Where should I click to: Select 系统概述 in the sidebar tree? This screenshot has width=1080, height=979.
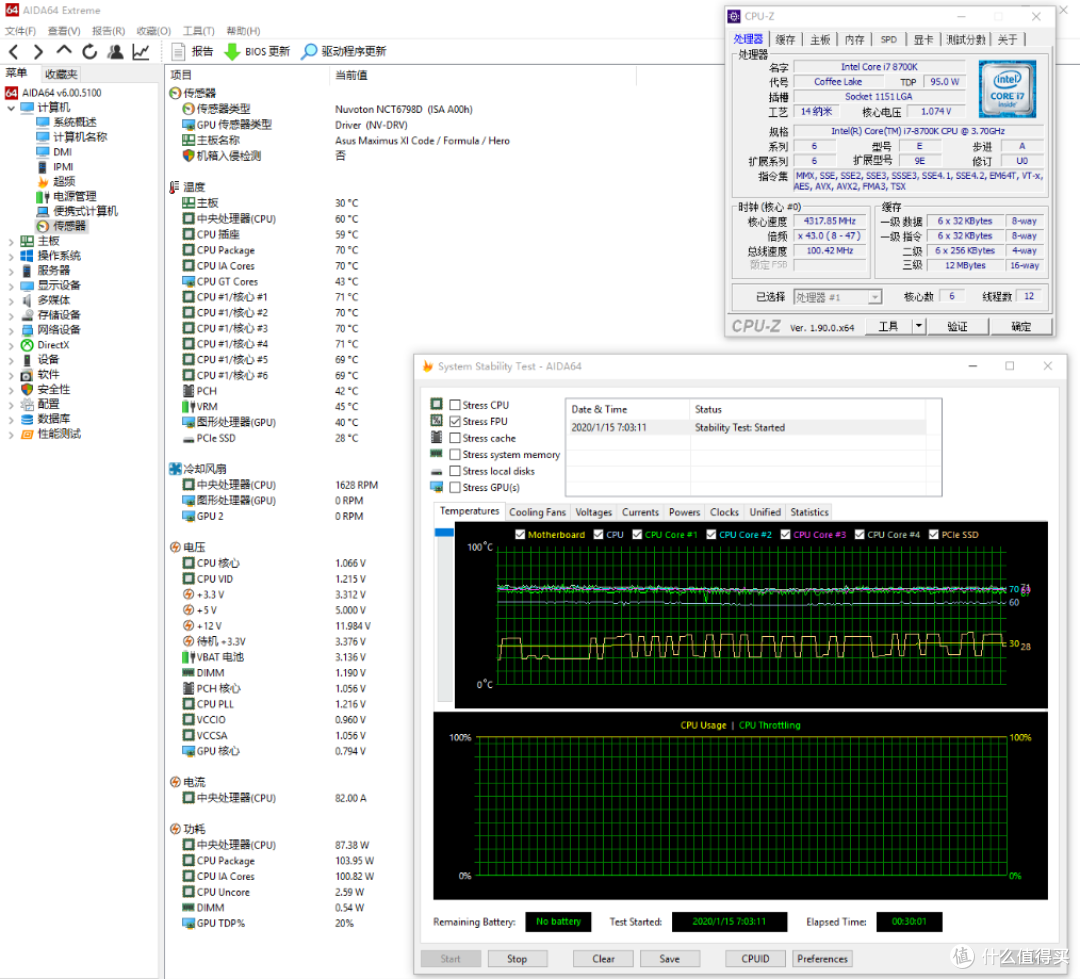pyautogui.click(x=75, y=122)
